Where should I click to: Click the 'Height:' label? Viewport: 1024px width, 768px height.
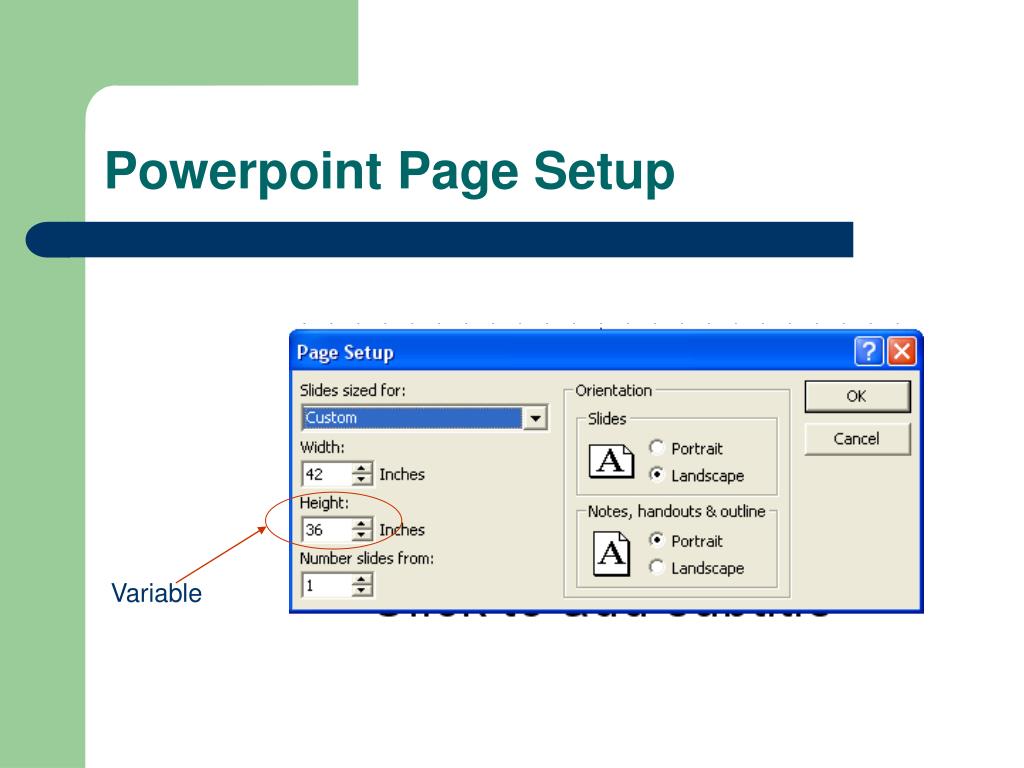tap(324, 503)
